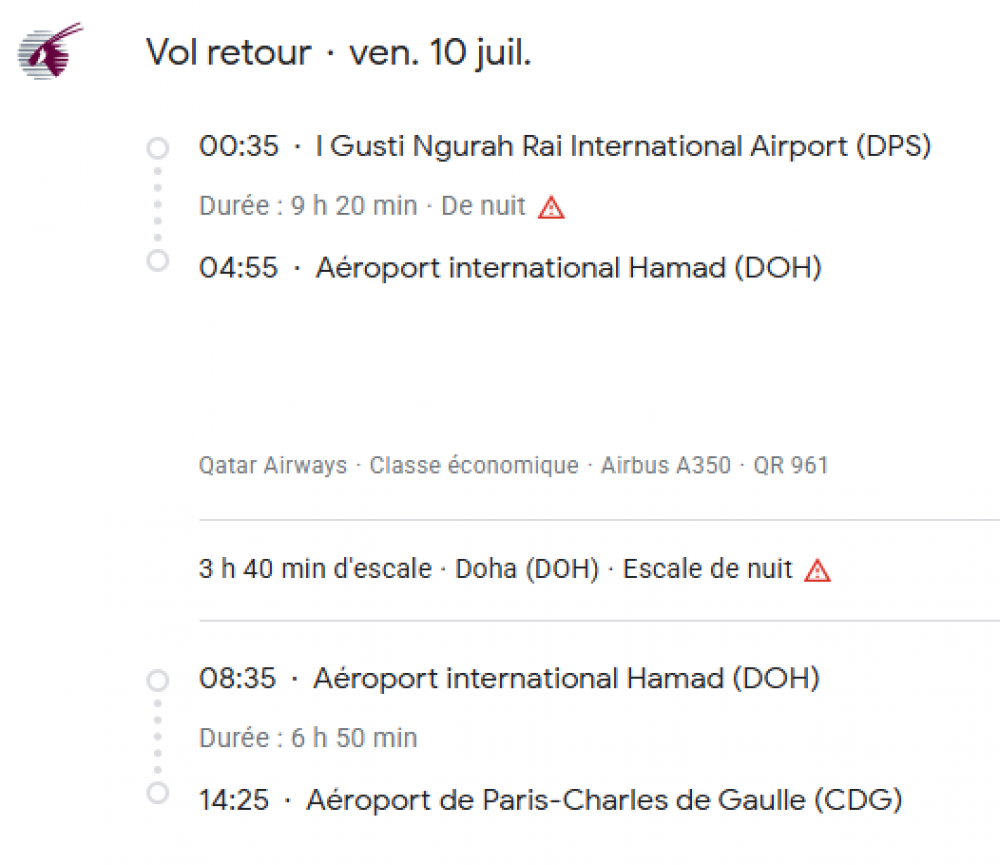Click the "Durée : 9 h 20 min" text
The height and width of the screenshot is (865, 1000).
(308, 207)
